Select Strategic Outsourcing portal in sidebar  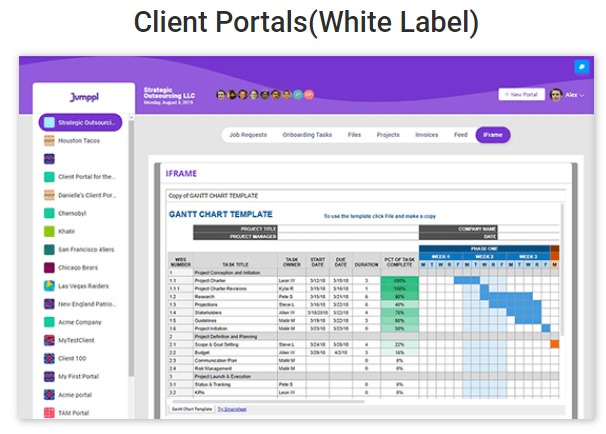80,123
